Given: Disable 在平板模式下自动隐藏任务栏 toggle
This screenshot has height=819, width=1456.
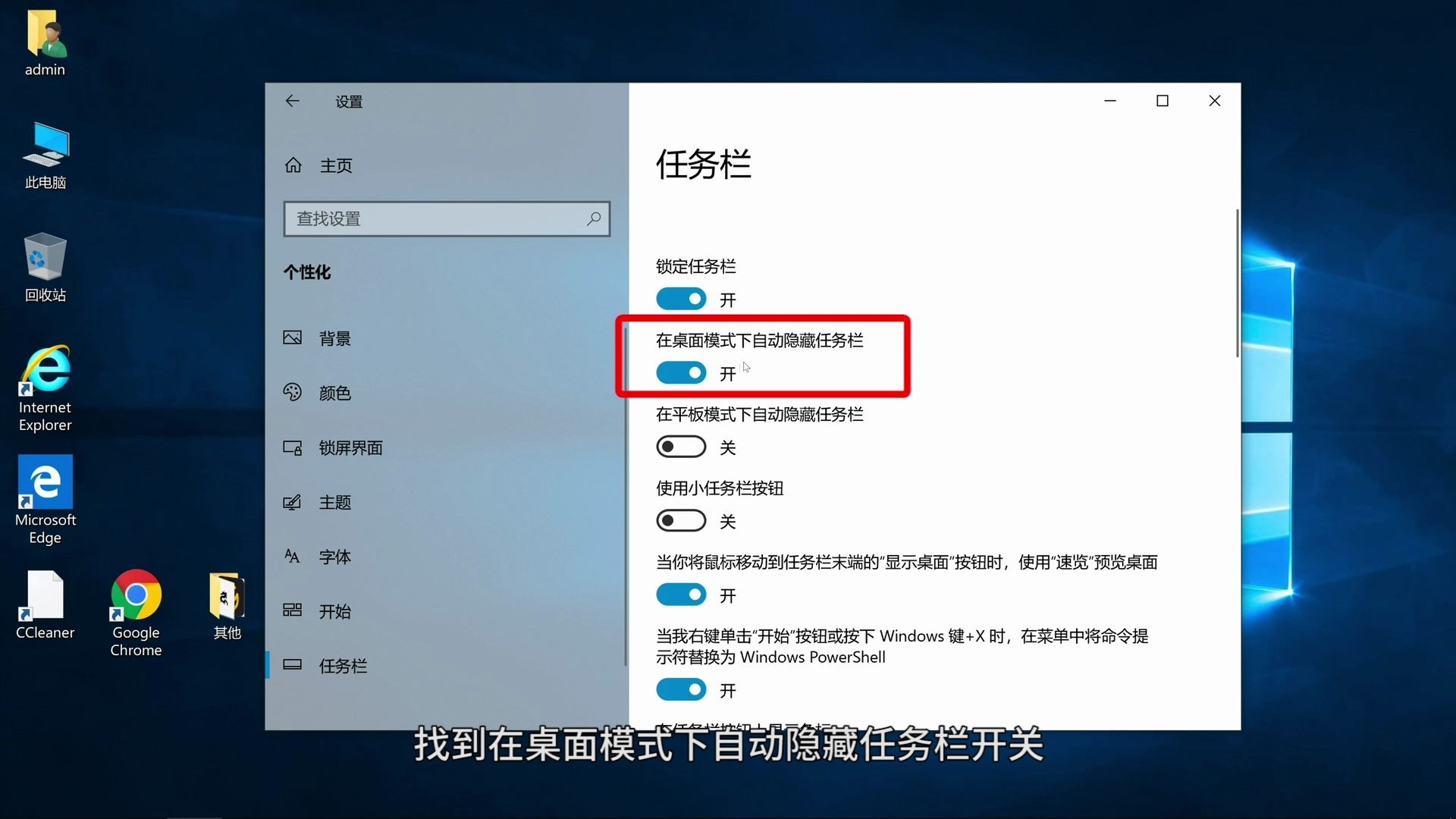Looking at the screenshot, I should point(681,447).
